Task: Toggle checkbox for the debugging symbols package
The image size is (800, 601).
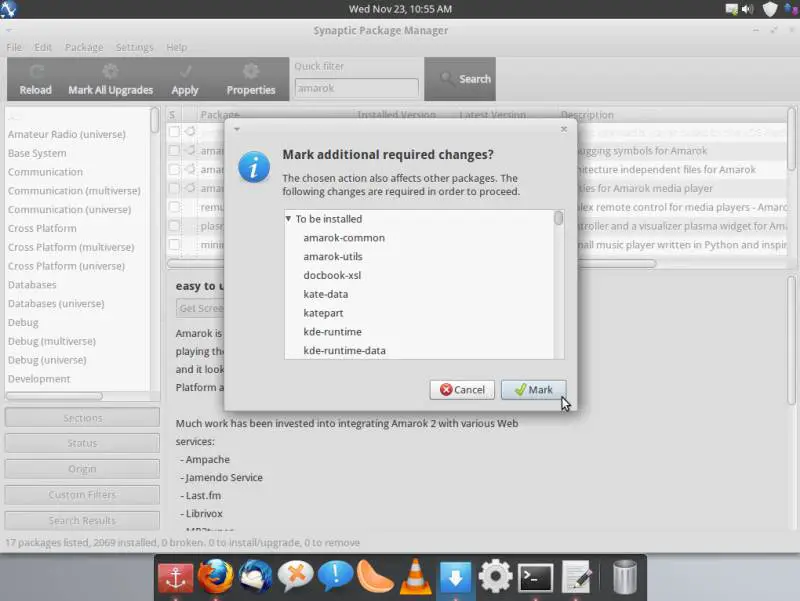Action: coord(174,151)
